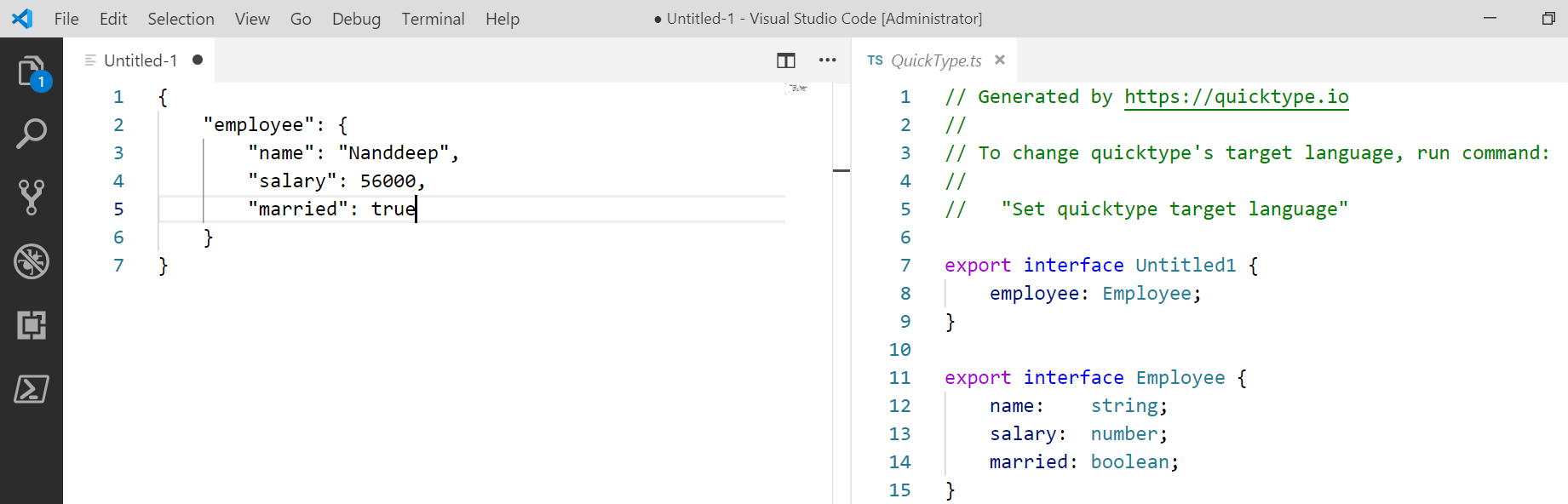Place cursor after "married": true

416,209
